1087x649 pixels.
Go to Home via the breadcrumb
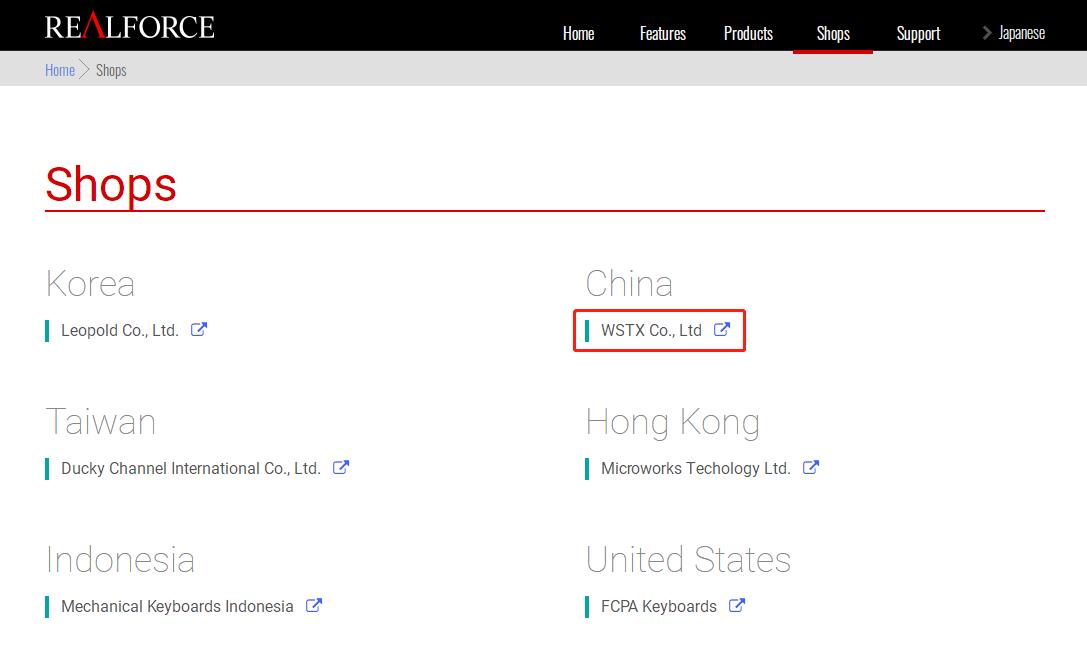click(60, 70)
